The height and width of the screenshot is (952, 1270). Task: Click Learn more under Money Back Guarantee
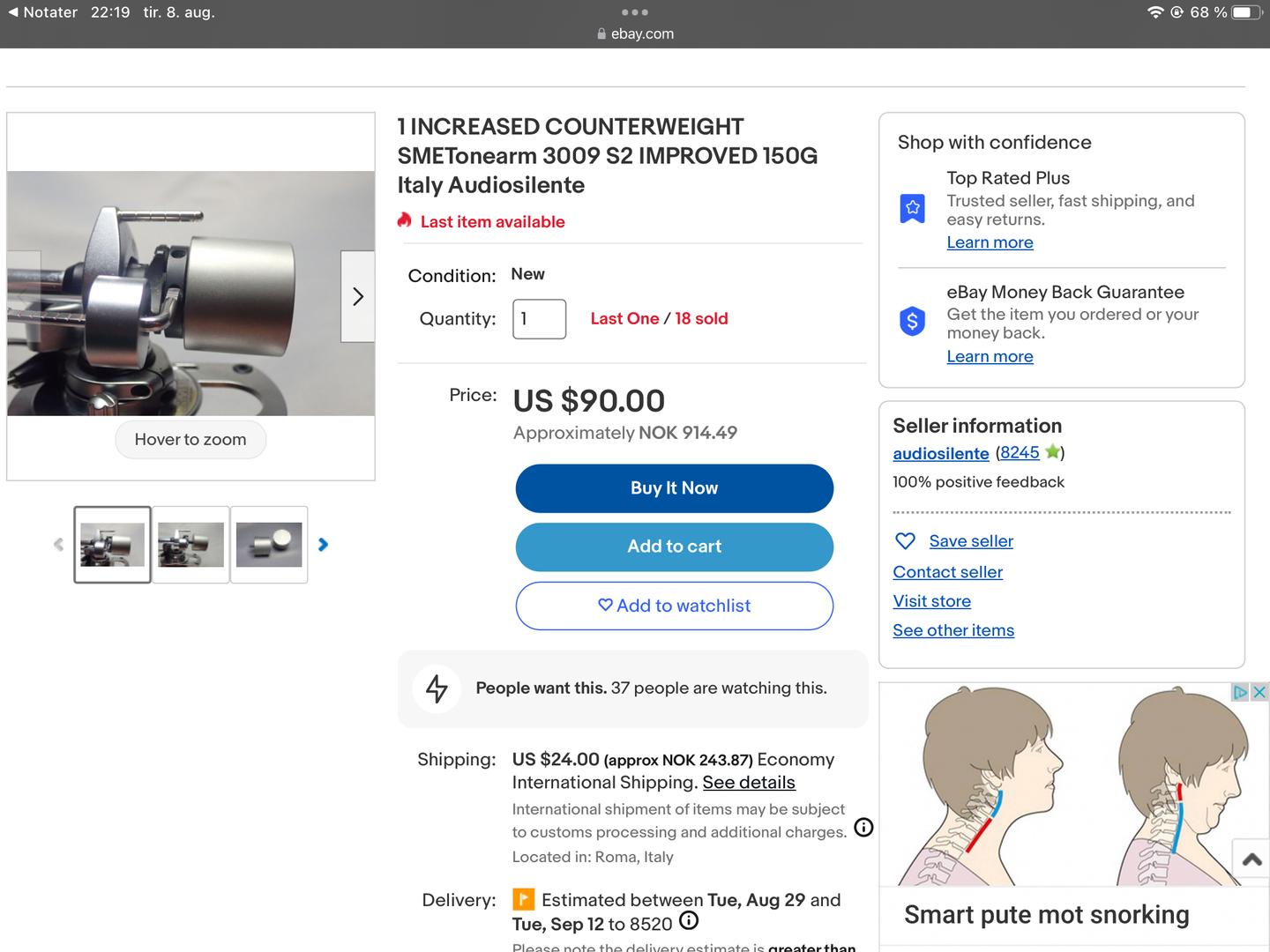click(990, 356)
